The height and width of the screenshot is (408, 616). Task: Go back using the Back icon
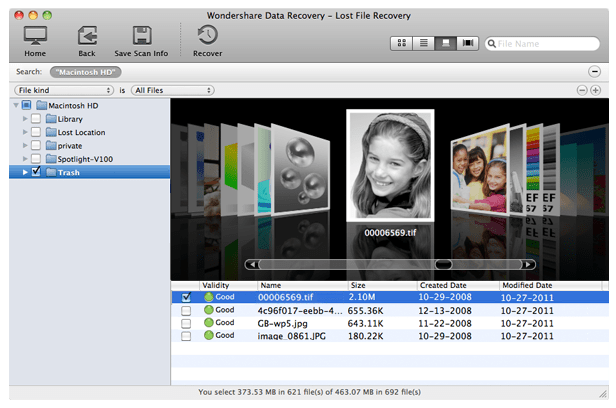click(87, 35)
